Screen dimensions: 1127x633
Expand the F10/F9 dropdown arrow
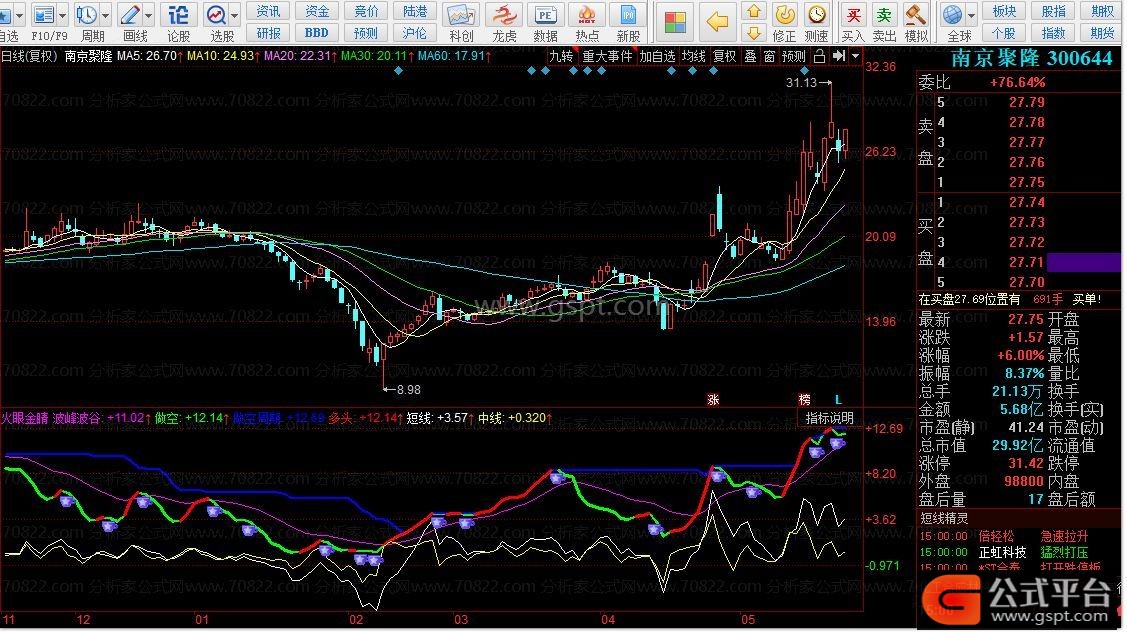tap(63, 14)
